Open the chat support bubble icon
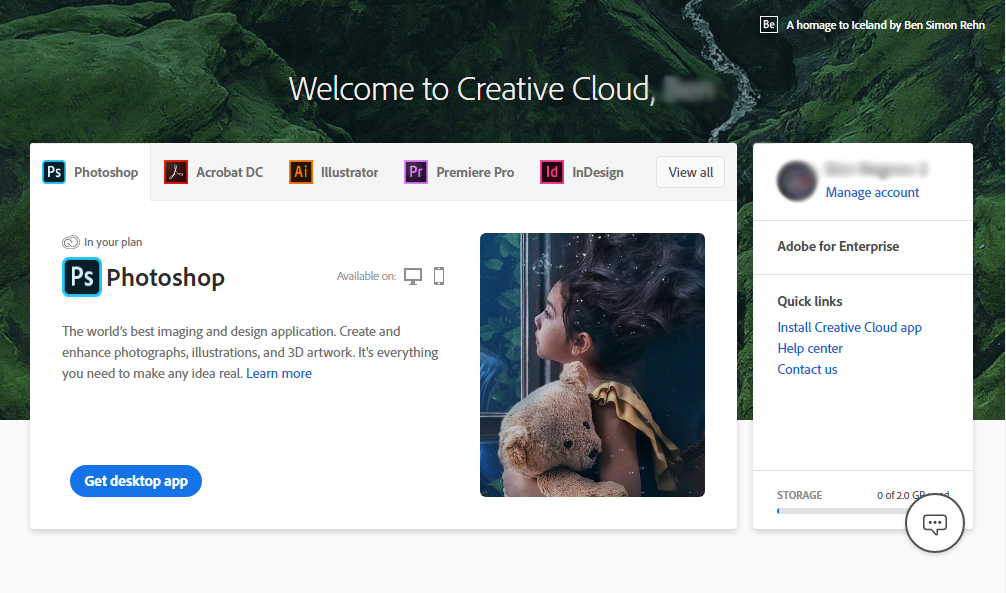This screenshot has width=1006, height=593. (x=935, y=524)
